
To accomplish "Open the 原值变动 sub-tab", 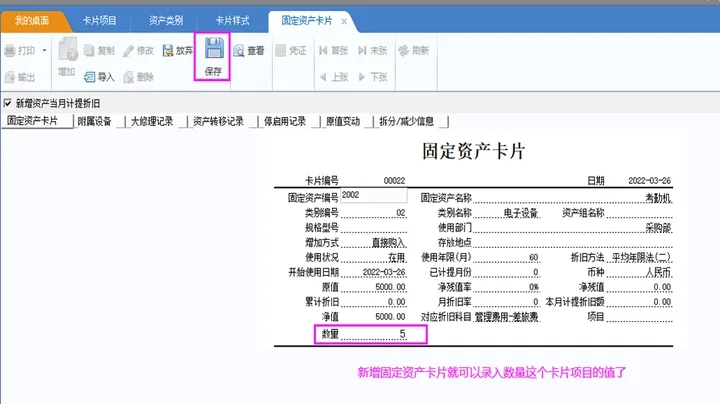I will pos(343,121).
